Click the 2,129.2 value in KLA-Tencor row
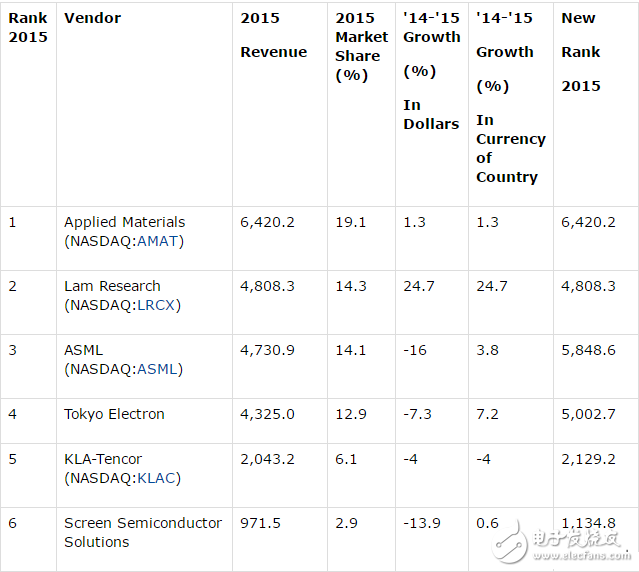This screenshot has width=639, height=572. click(x=588, y=458)
